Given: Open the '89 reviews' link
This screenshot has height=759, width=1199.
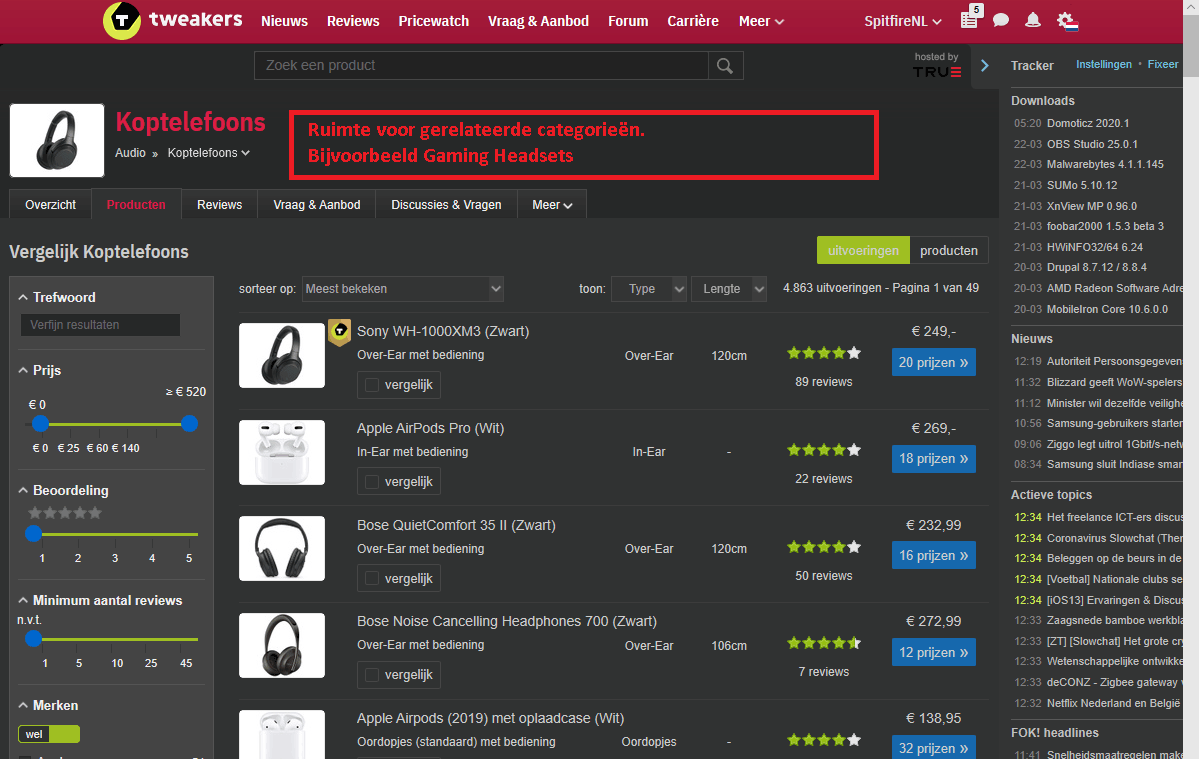Looking at the screenshot, I should [824, 382].
